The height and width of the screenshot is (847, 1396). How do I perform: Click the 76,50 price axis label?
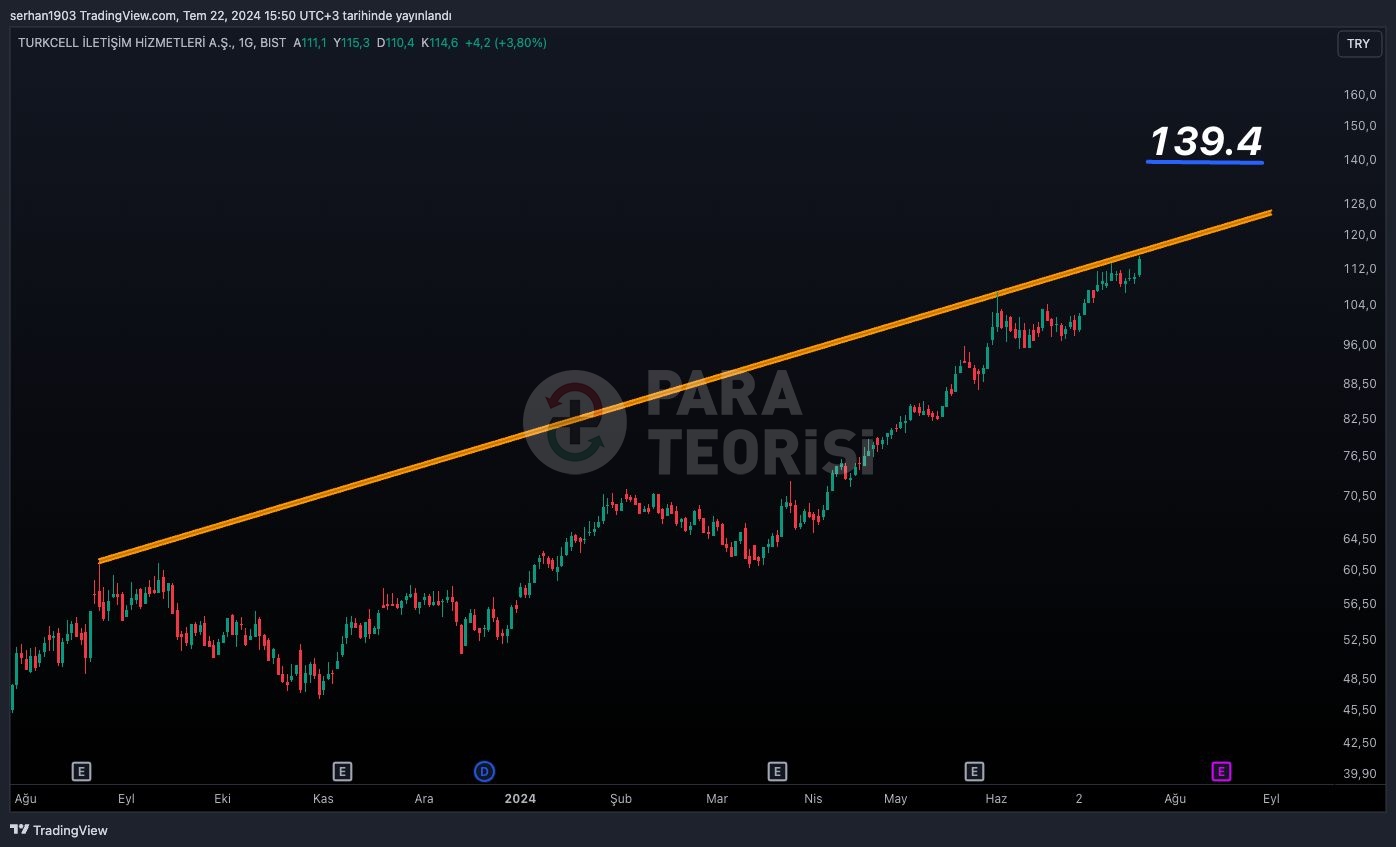point(1360,456)
